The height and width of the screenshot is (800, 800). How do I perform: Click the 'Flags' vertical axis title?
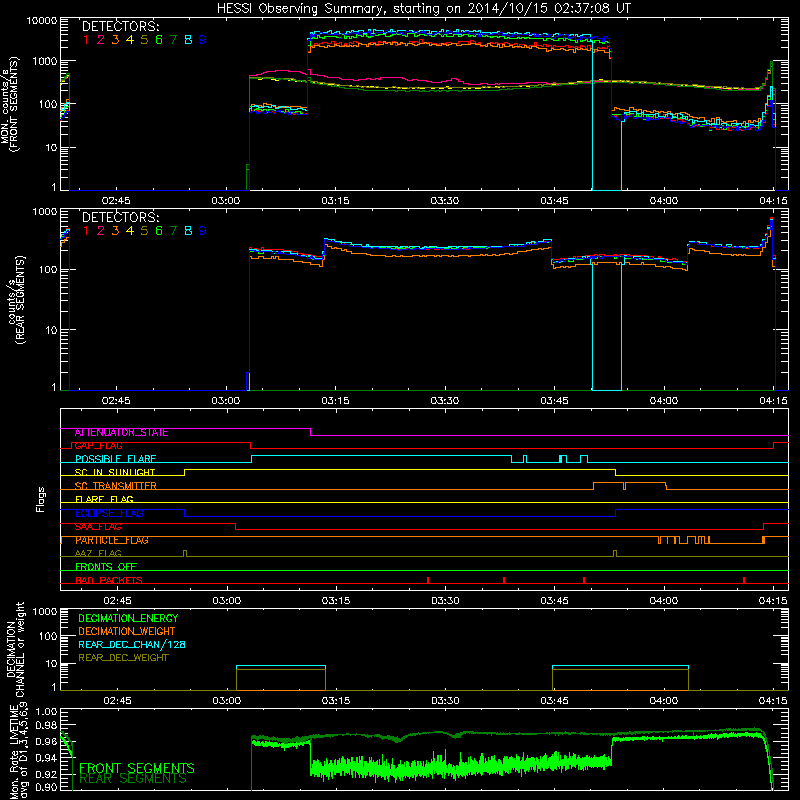40,499
